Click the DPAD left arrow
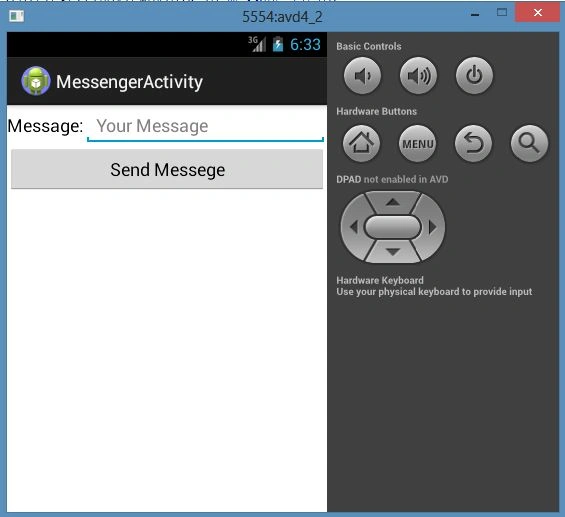Image resolution: width=565 pixels, height=517 pixels. tap(353, 227)
